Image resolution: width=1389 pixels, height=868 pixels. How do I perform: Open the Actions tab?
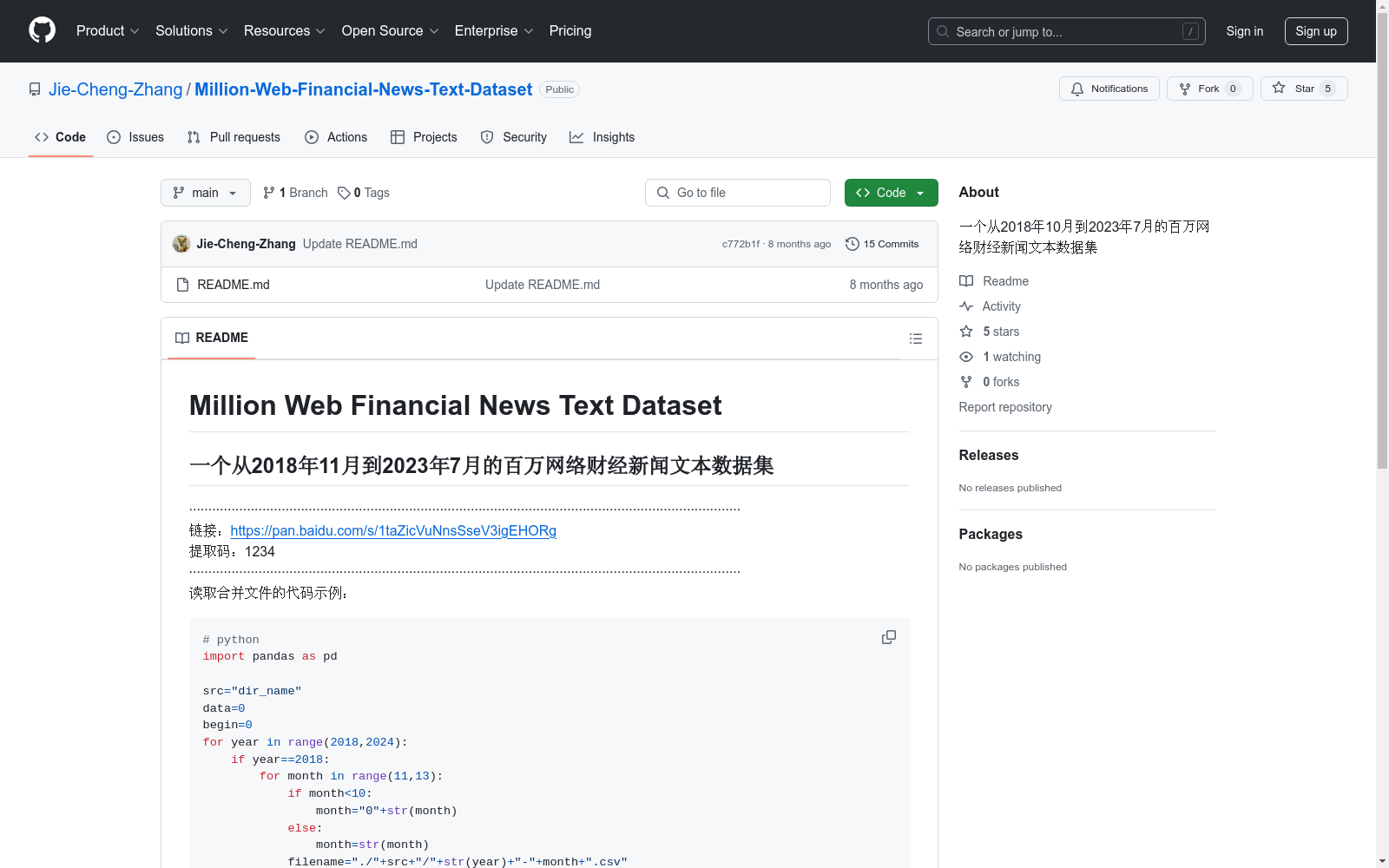coord(336,137)
